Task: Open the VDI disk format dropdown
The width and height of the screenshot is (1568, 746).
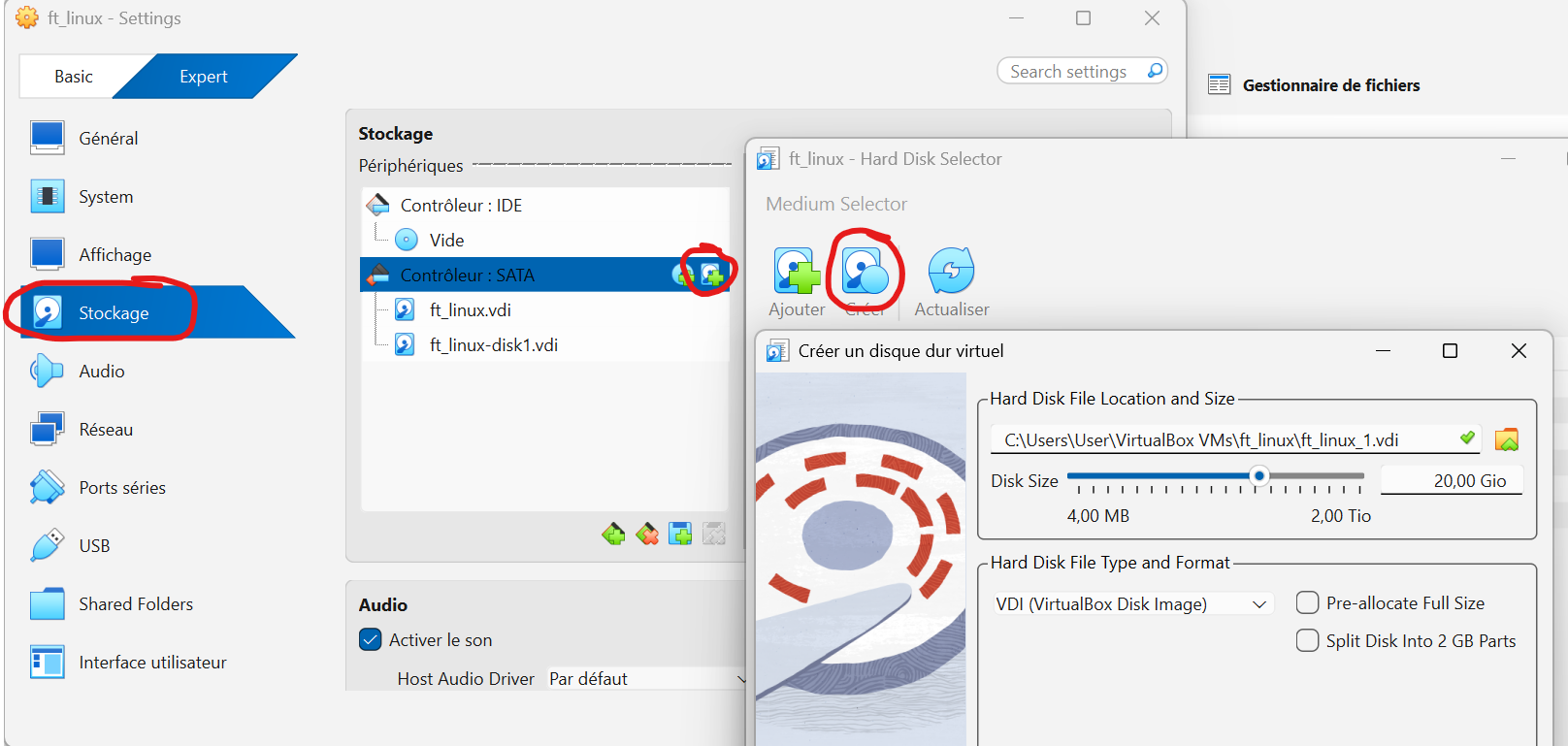Action: click(x=1132, y=604)
